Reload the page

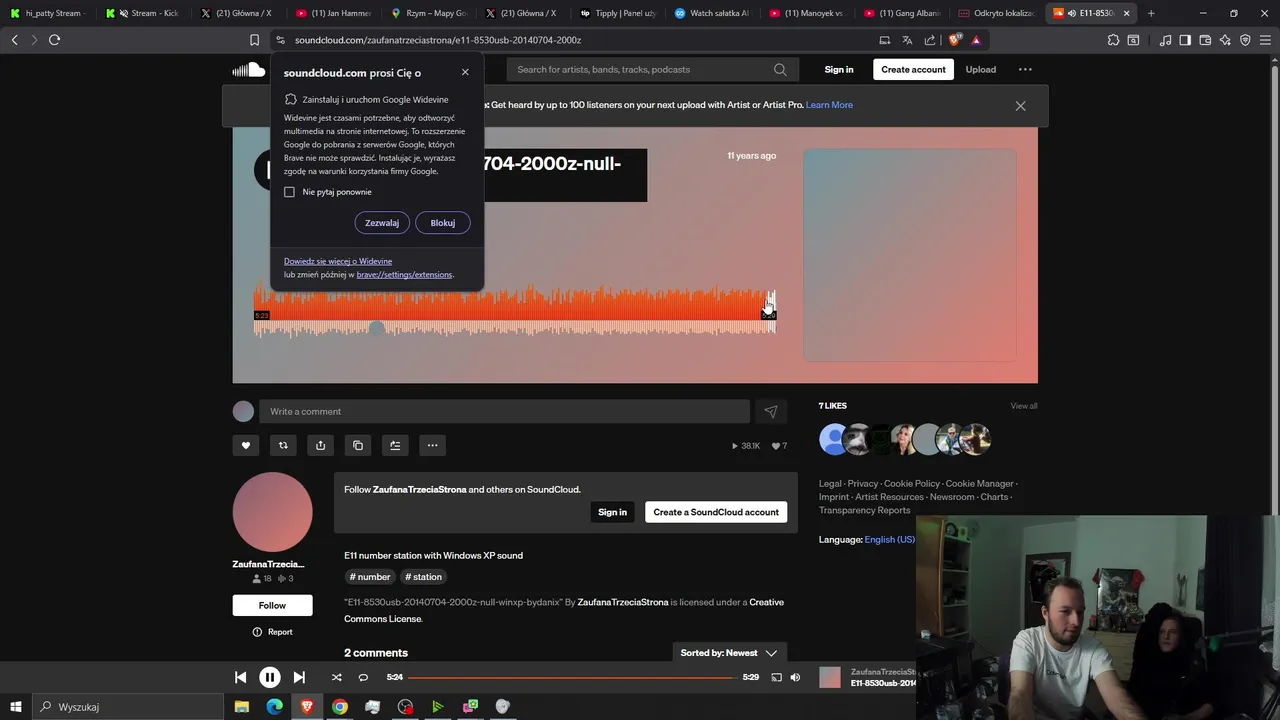coord(54,40)
